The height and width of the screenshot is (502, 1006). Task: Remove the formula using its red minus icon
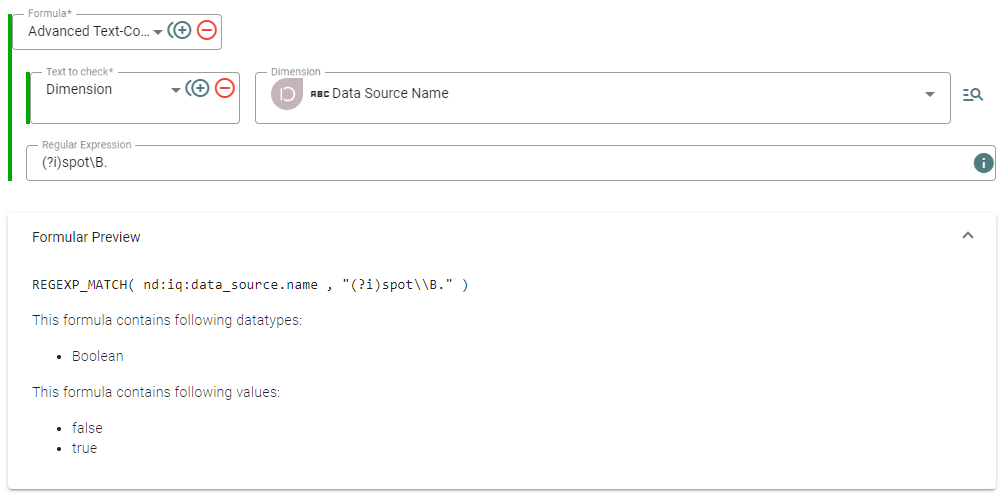[207, 31]
